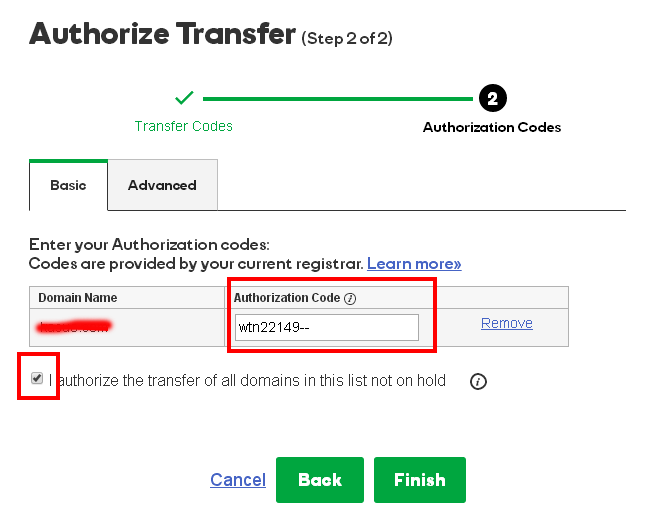Viewport: 662px width, 519px height.
Task: Click the Cancel link
Action: point(238,480)
